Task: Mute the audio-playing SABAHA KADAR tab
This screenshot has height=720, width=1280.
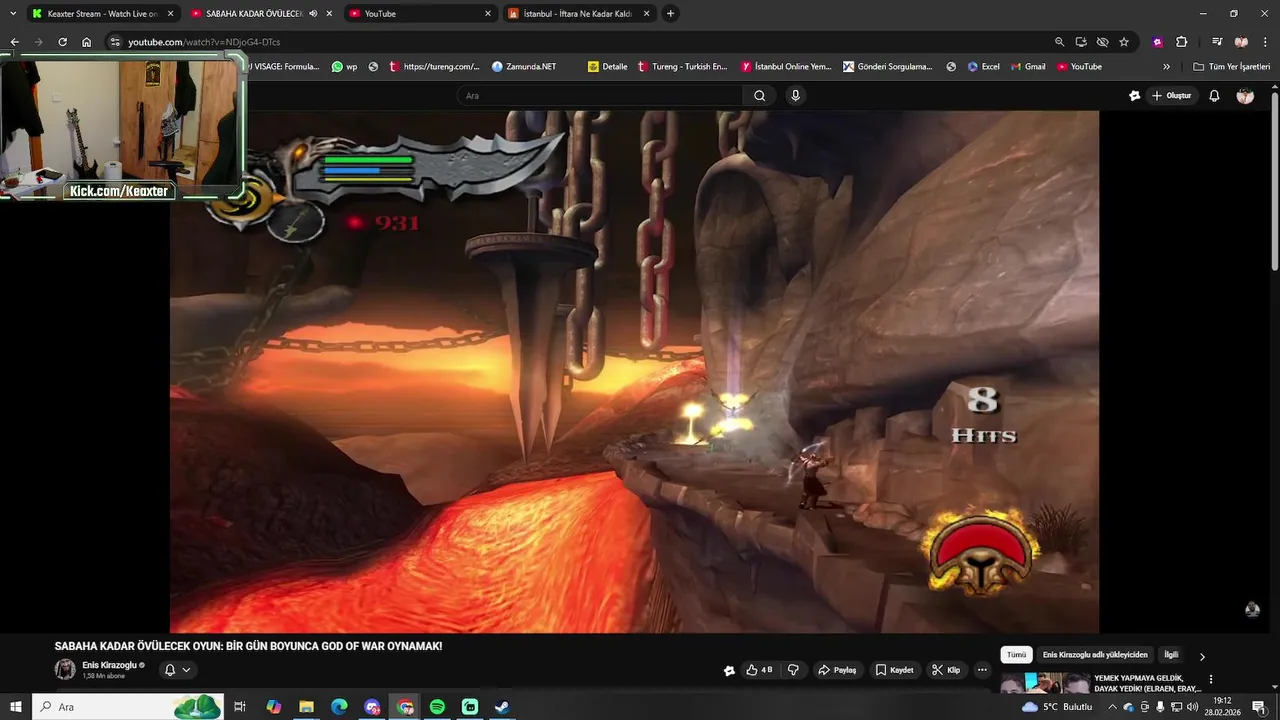Action: pos(313,13)
